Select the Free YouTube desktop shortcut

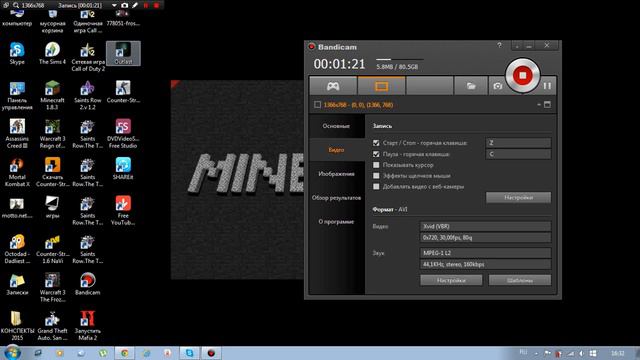[123, 211]
